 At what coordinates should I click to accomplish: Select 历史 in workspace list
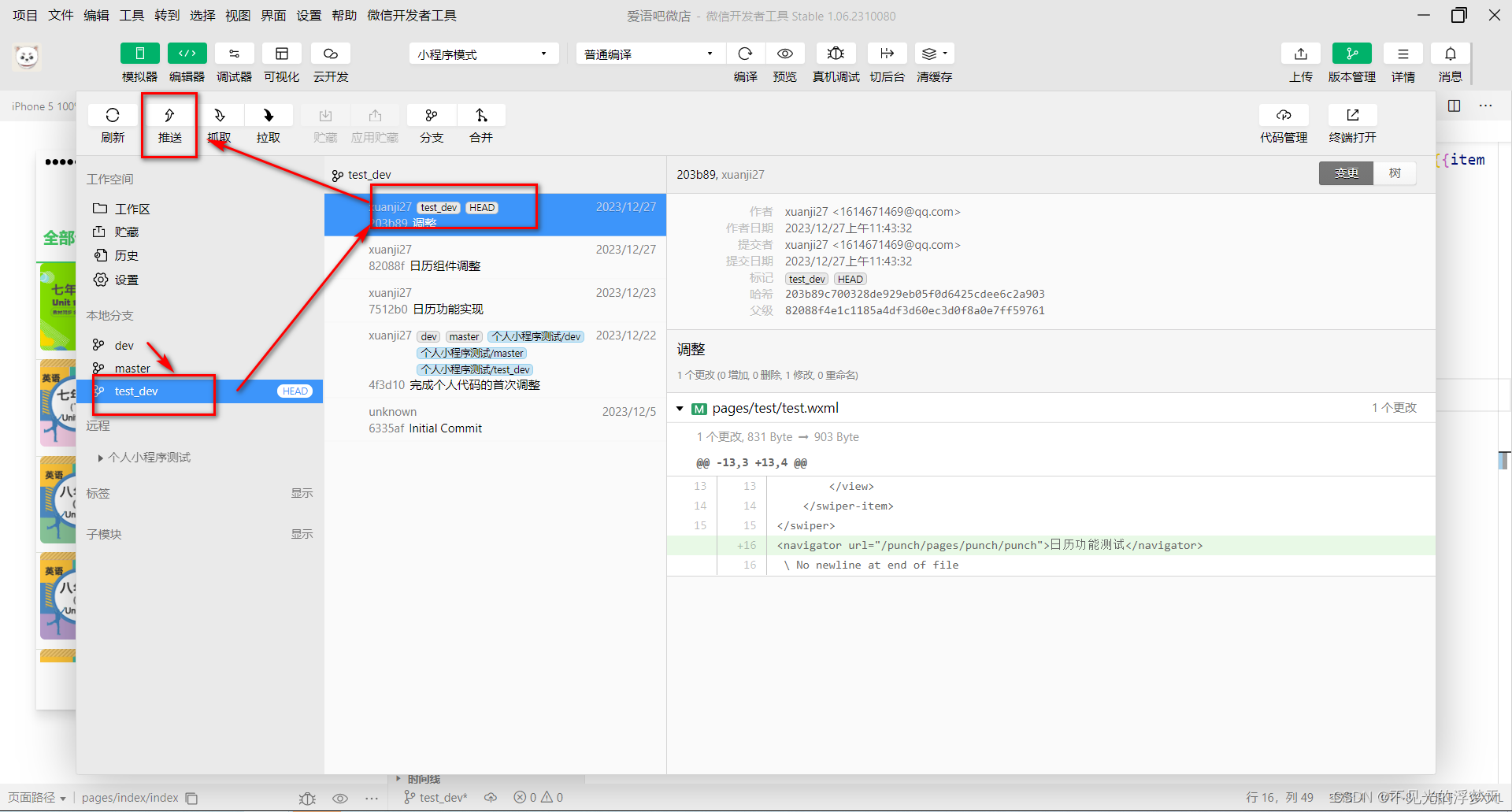click(x=200, y=255)
